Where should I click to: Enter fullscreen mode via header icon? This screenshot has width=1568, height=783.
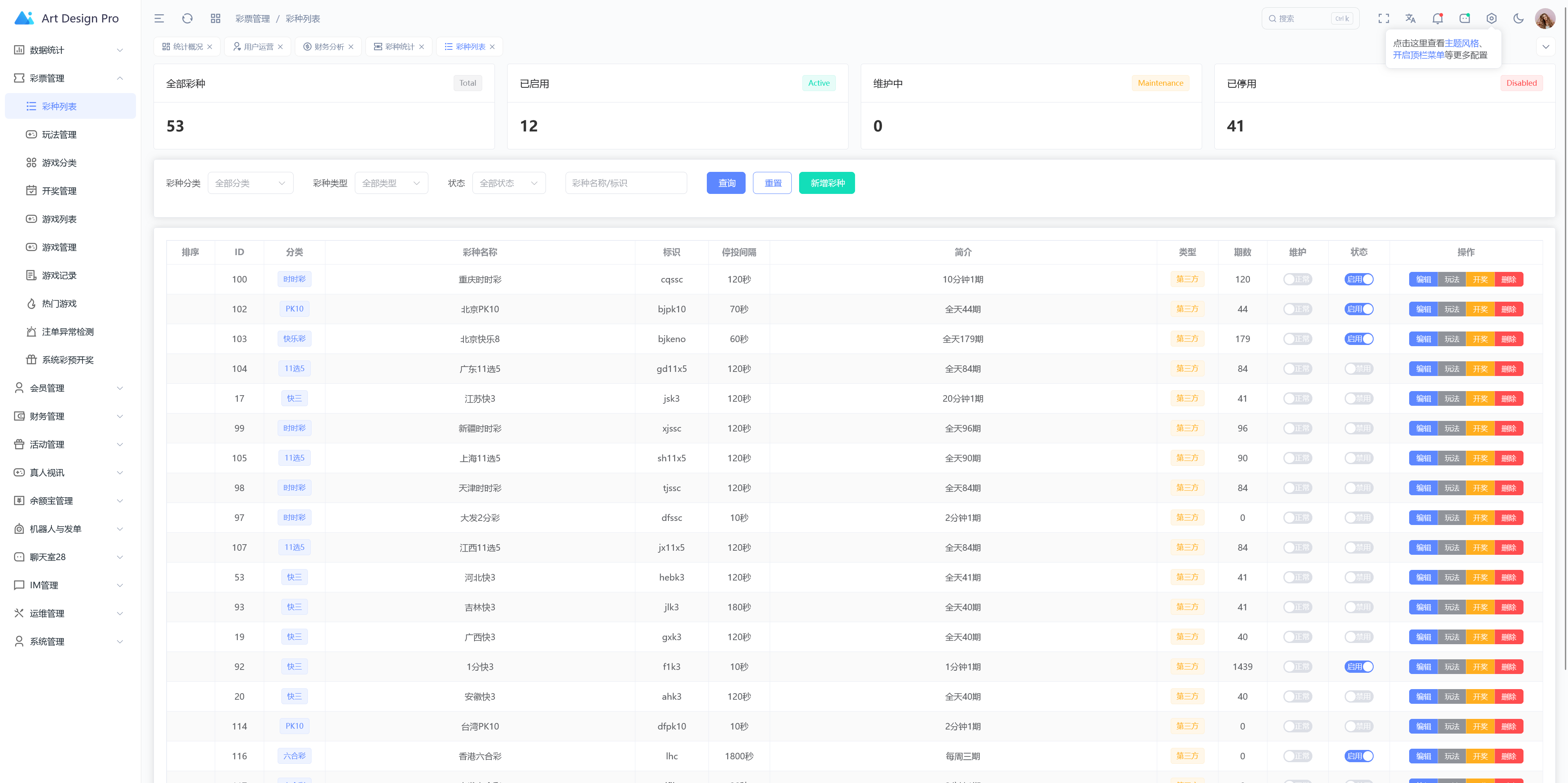click(1383, 18)
